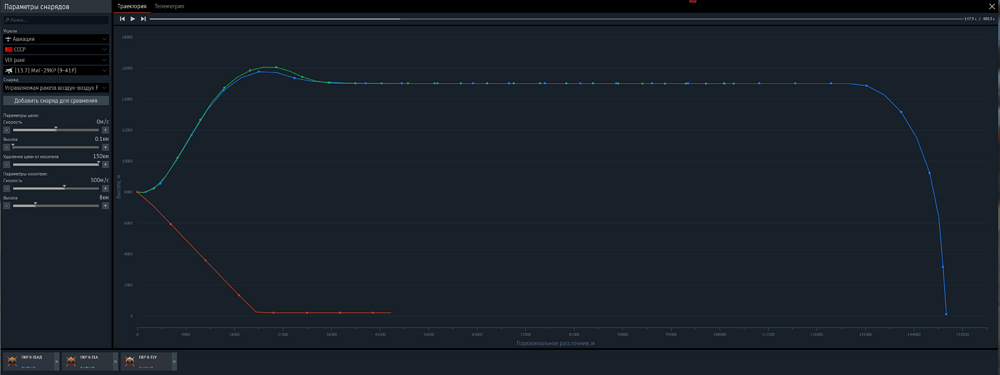The width and height of the screenshot is (1000, 375).
Task: Switch to the Траектория tab
Action: click(132, 6)
